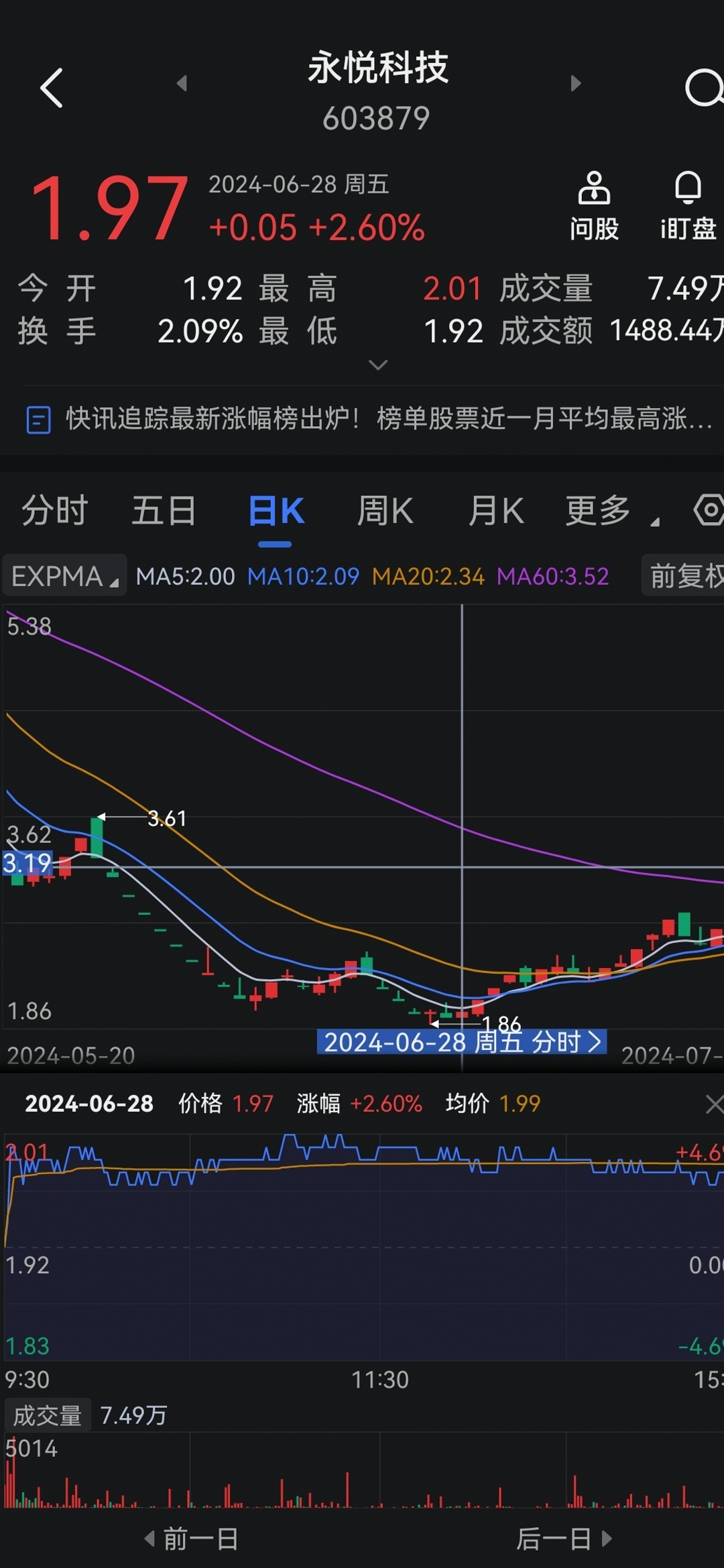
Task: Tap the 最高 value 2.01
Action: 452,289
